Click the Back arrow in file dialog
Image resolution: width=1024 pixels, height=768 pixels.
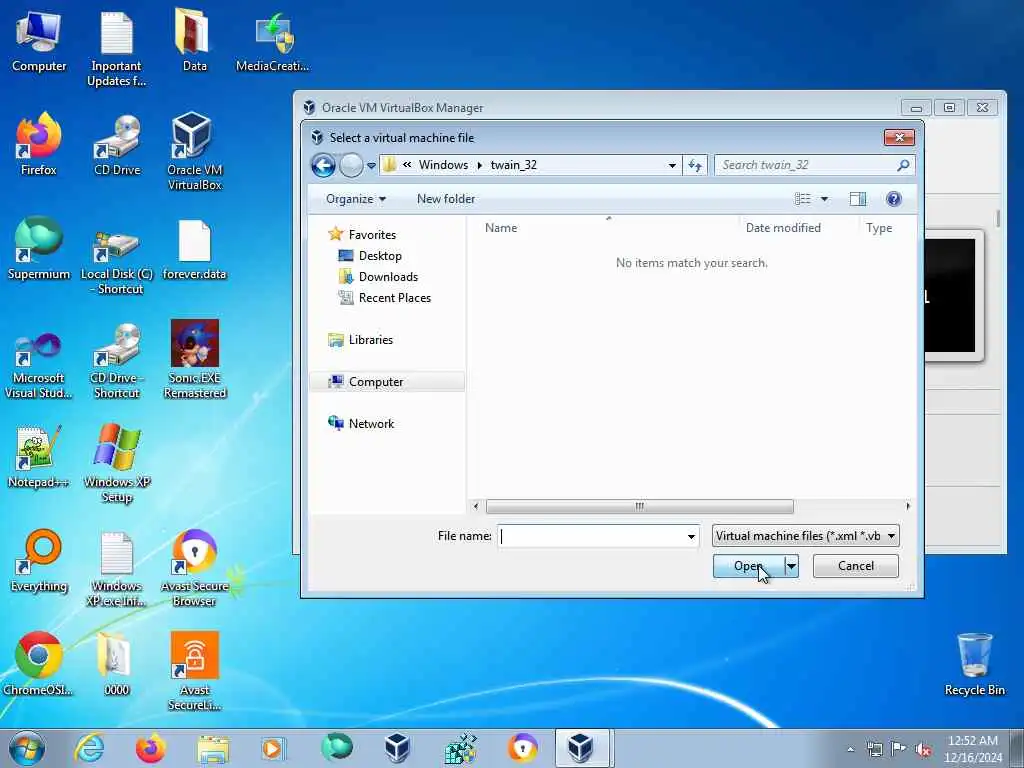pos(323,165)
